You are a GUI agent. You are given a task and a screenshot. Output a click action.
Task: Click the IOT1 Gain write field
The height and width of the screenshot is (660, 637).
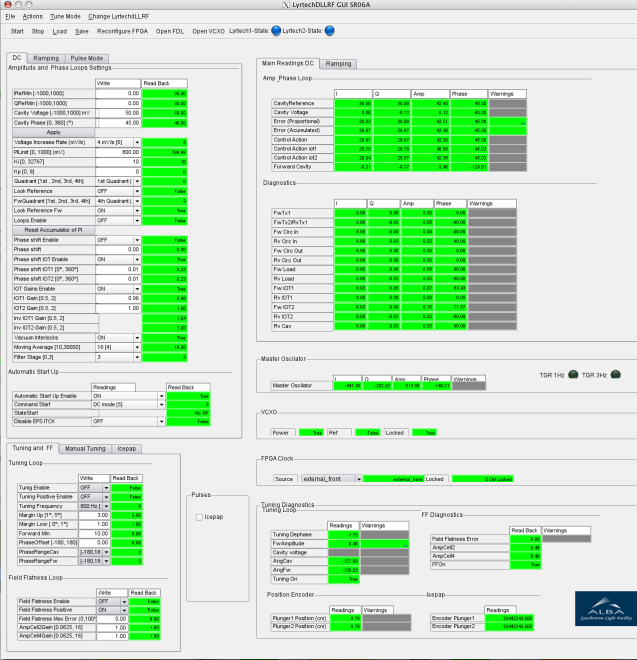(118, 298)
